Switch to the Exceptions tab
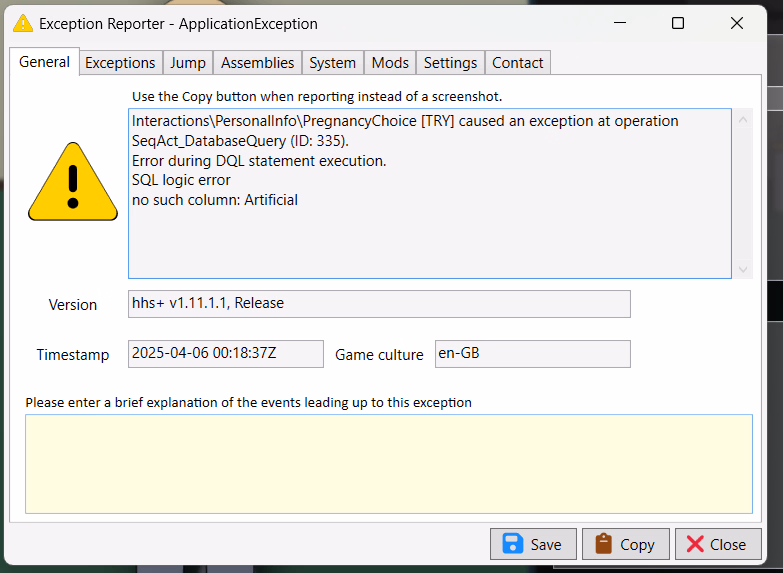This screenshot has width=783, height=573. [x=120, y=62]
